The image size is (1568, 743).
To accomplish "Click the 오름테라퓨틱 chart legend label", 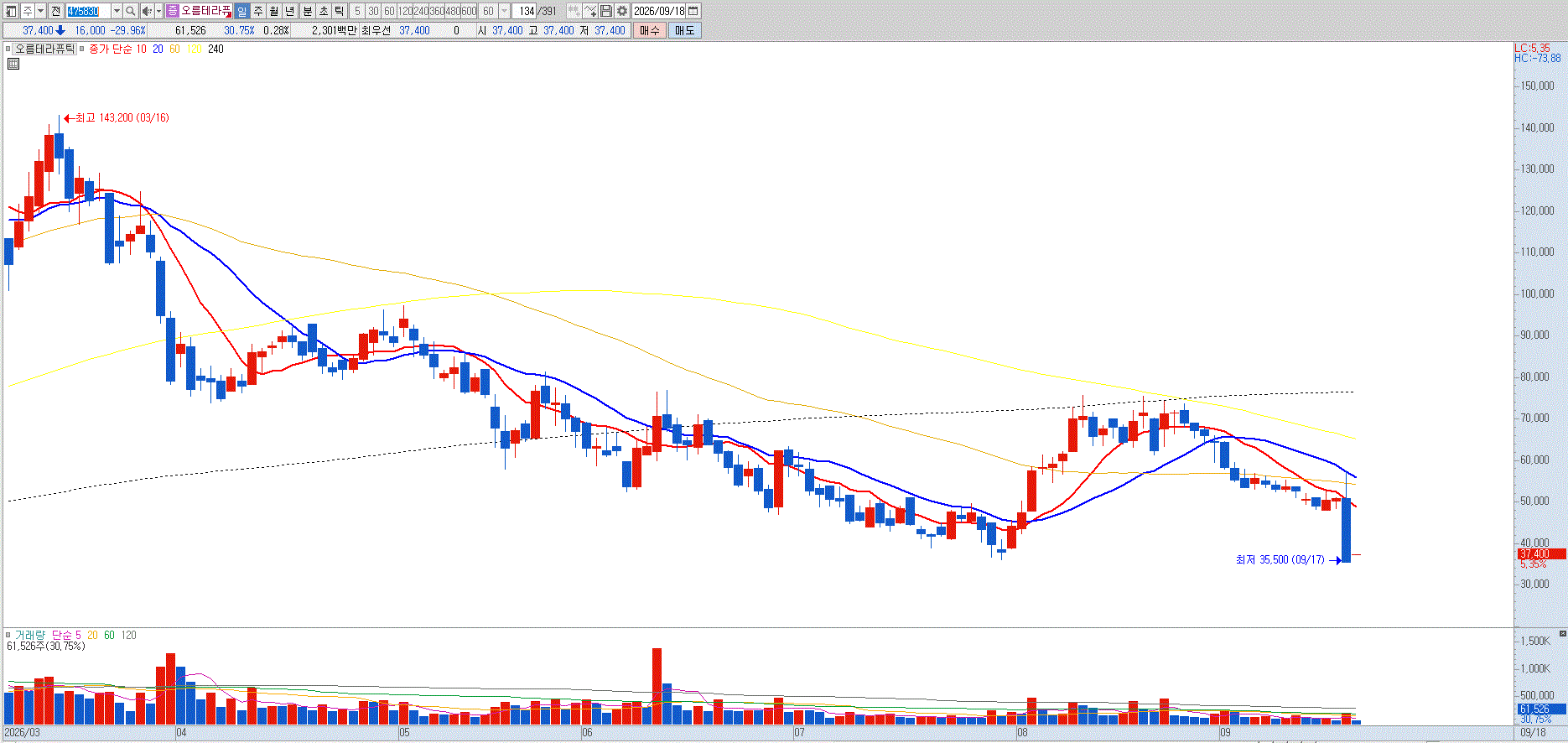I will (45, 49).
